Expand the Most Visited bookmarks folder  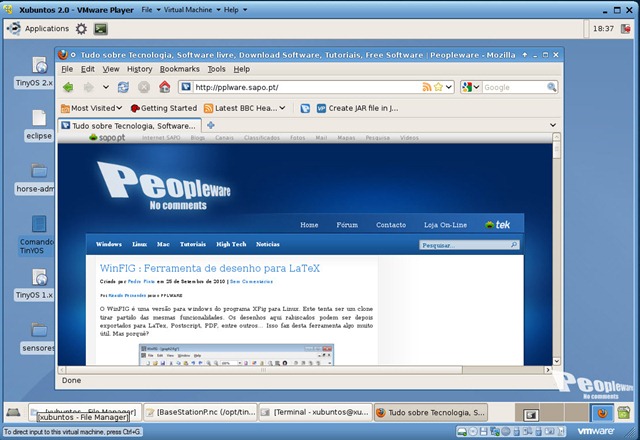[x=91, y=108]
